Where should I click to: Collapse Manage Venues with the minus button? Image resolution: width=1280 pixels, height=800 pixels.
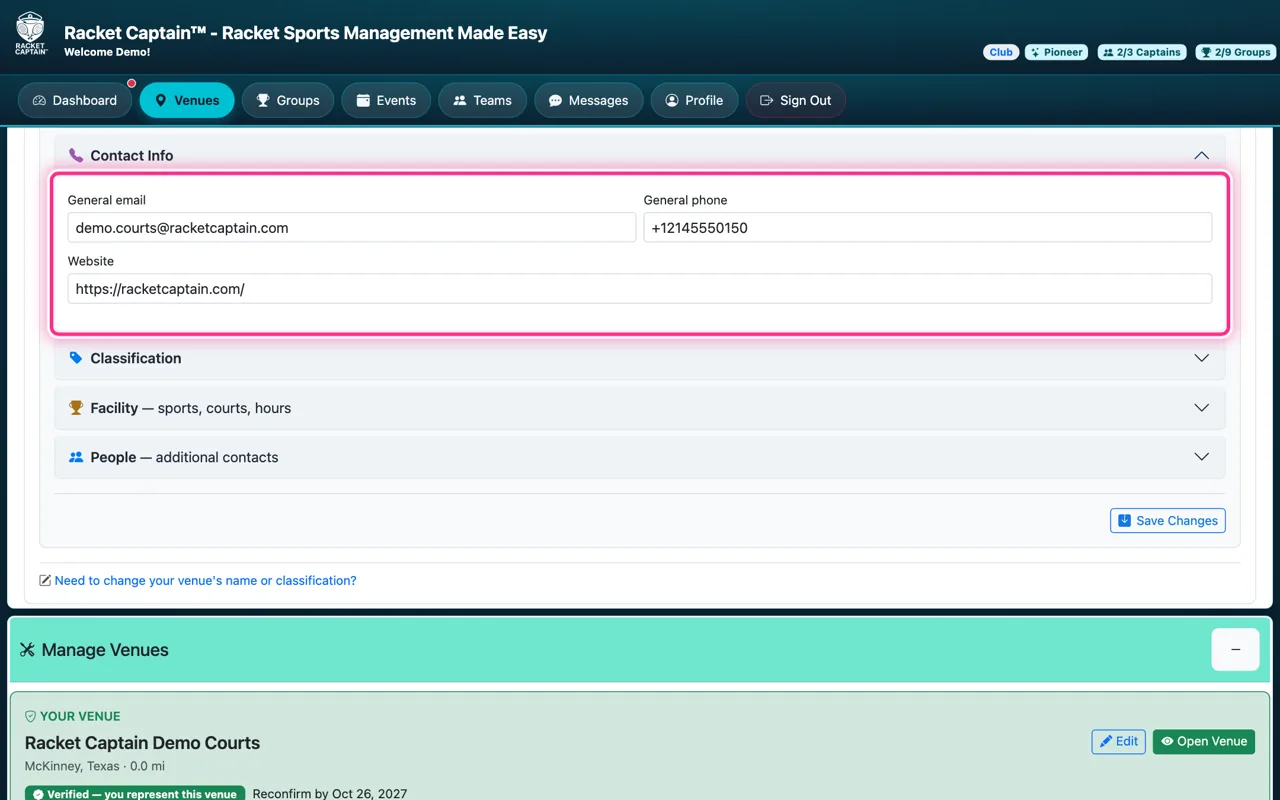click(x=1235, y=650)
